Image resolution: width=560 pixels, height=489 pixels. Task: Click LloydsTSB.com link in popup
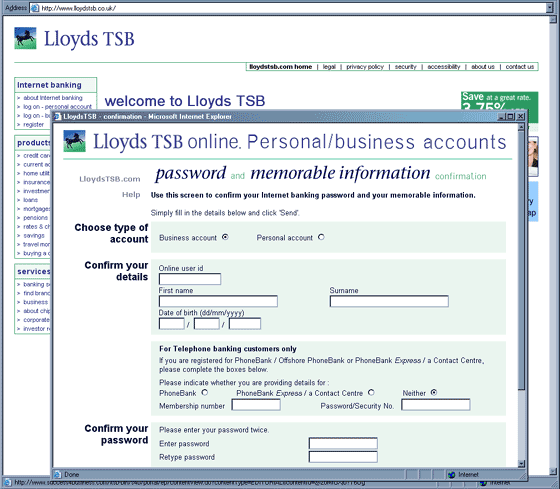click(x=110, y=179)
